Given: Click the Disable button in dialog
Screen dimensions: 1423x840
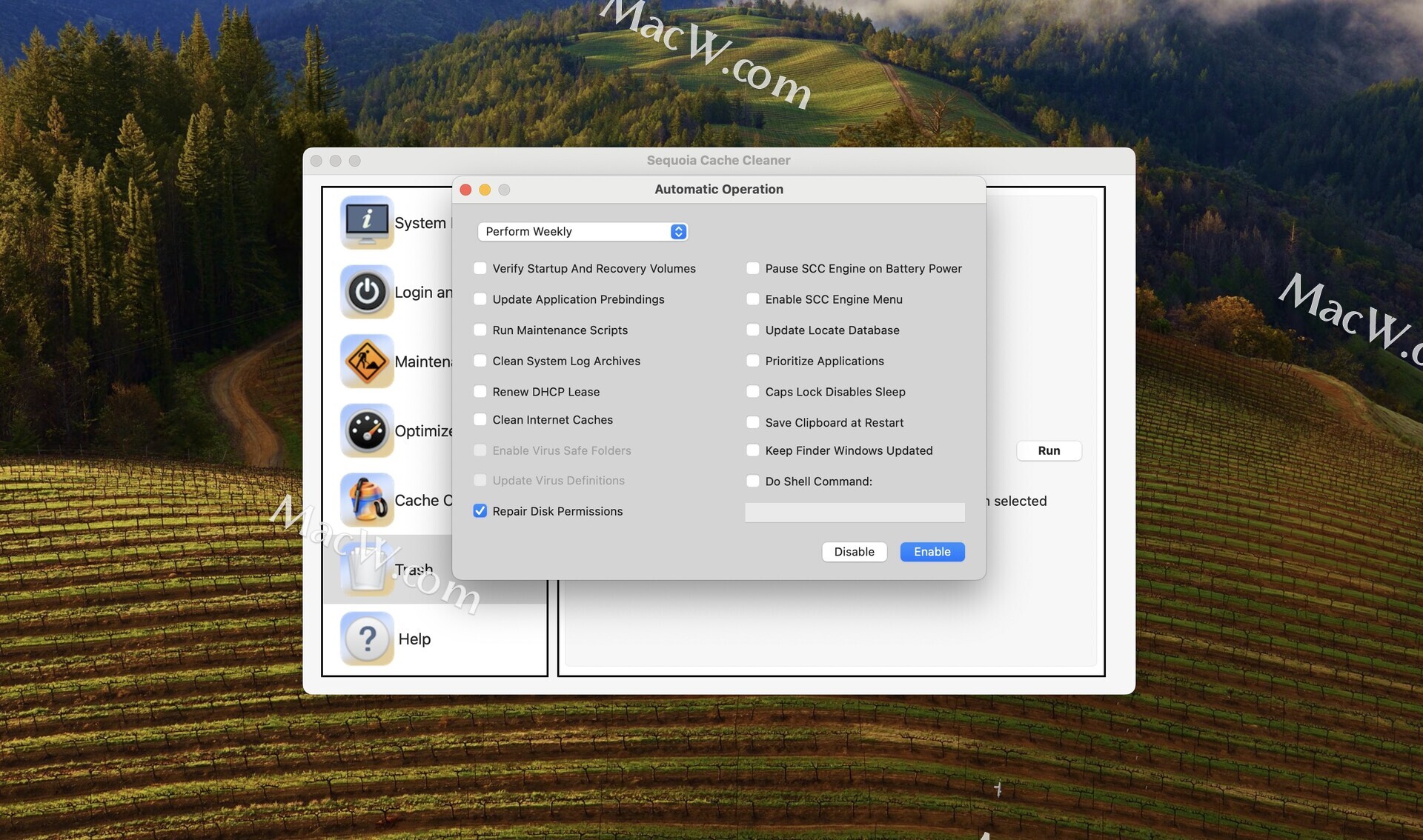Looking at the screenshot, I should [x=854, y=552].
